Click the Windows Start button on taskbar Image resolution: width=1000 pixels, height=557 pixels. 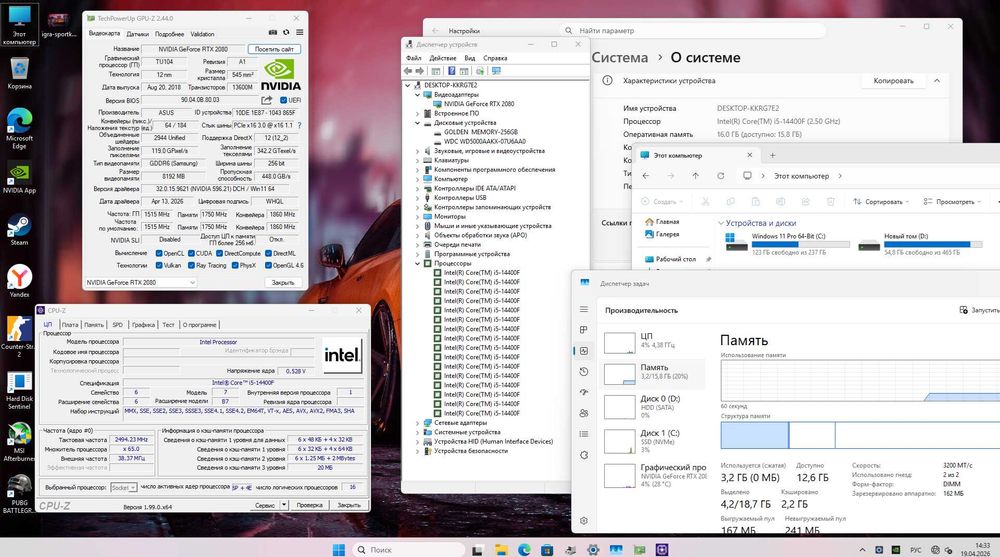coord(339,549)
